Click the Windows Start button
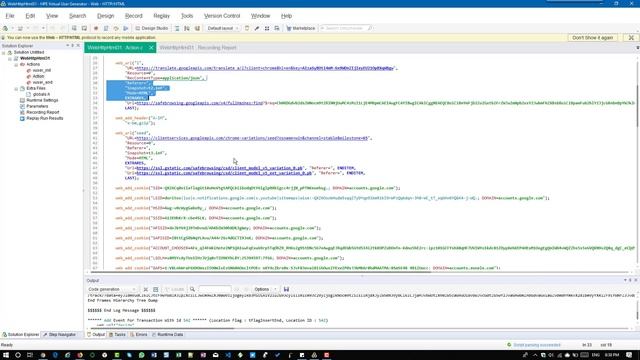 [x=6, y=355]
